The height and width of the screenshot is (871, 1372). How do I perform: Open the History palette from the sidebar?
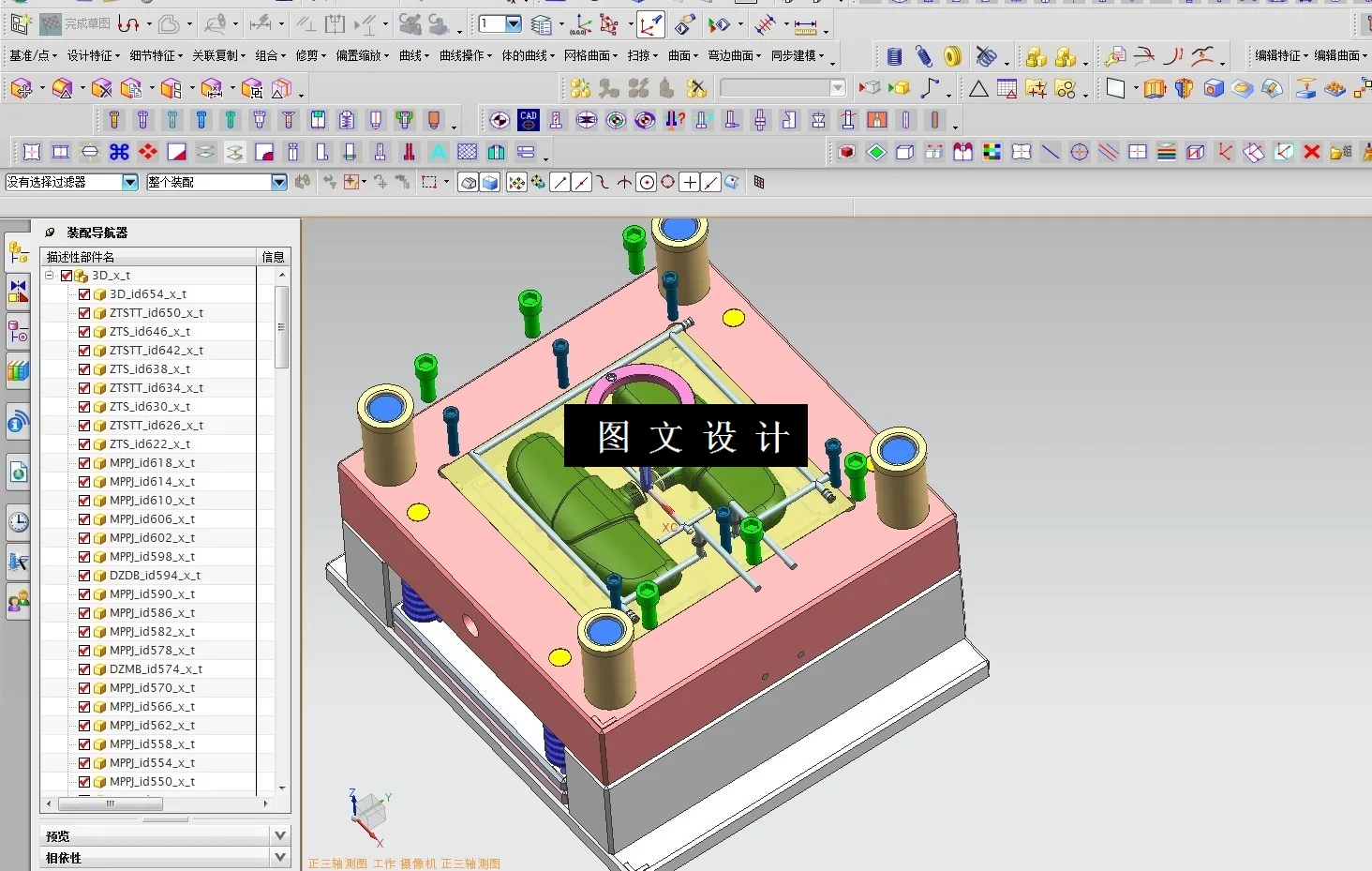coord(18,522)
